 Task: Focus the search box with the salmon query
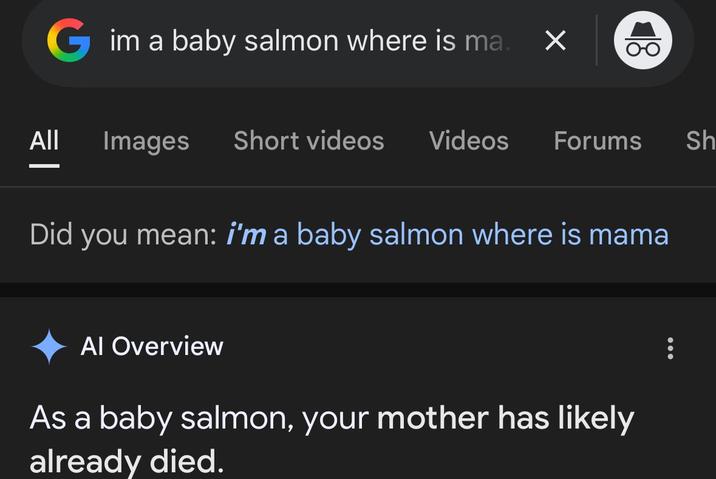click(x=300, y=41)
